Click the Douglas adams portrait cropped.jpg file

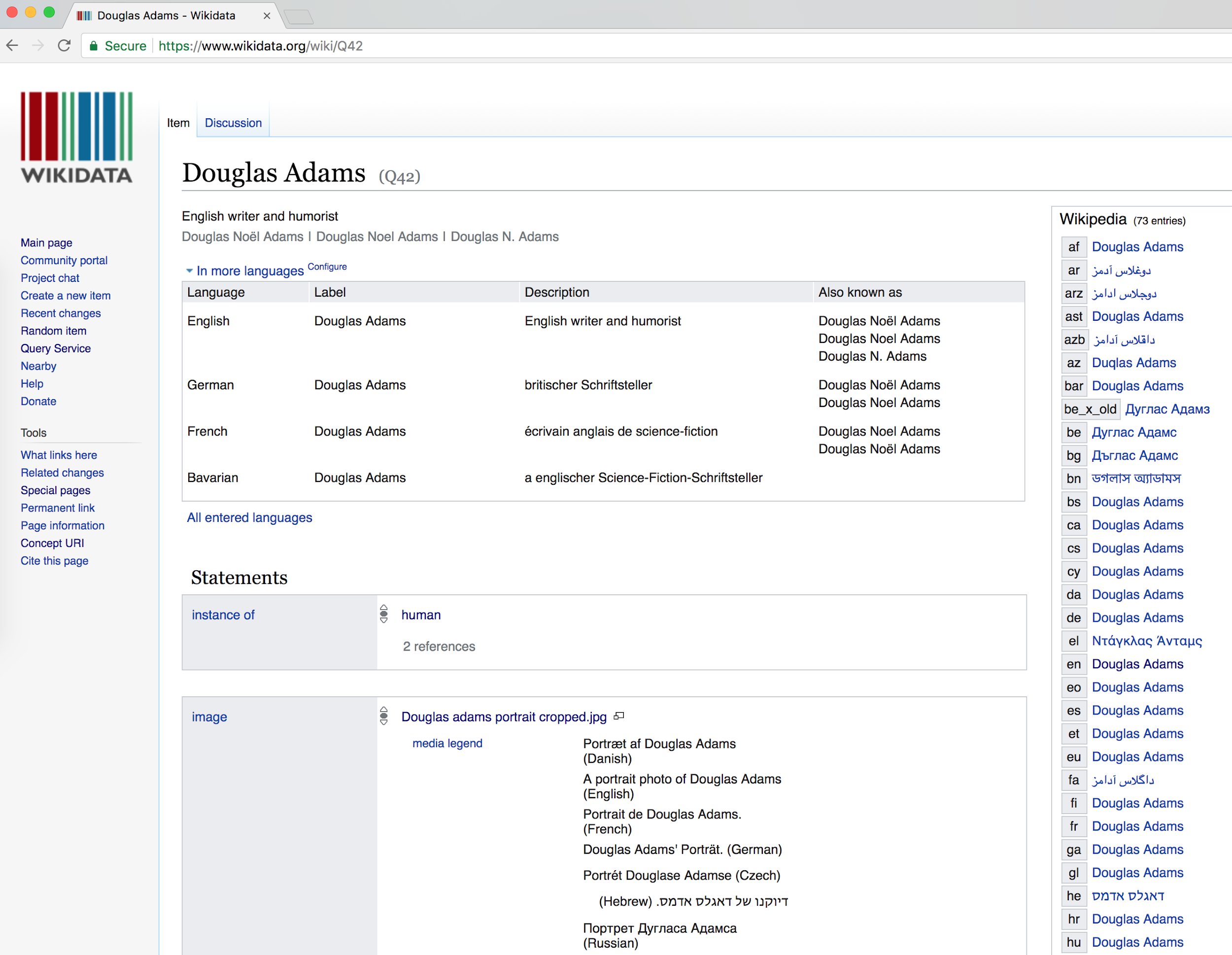[504, 716]
